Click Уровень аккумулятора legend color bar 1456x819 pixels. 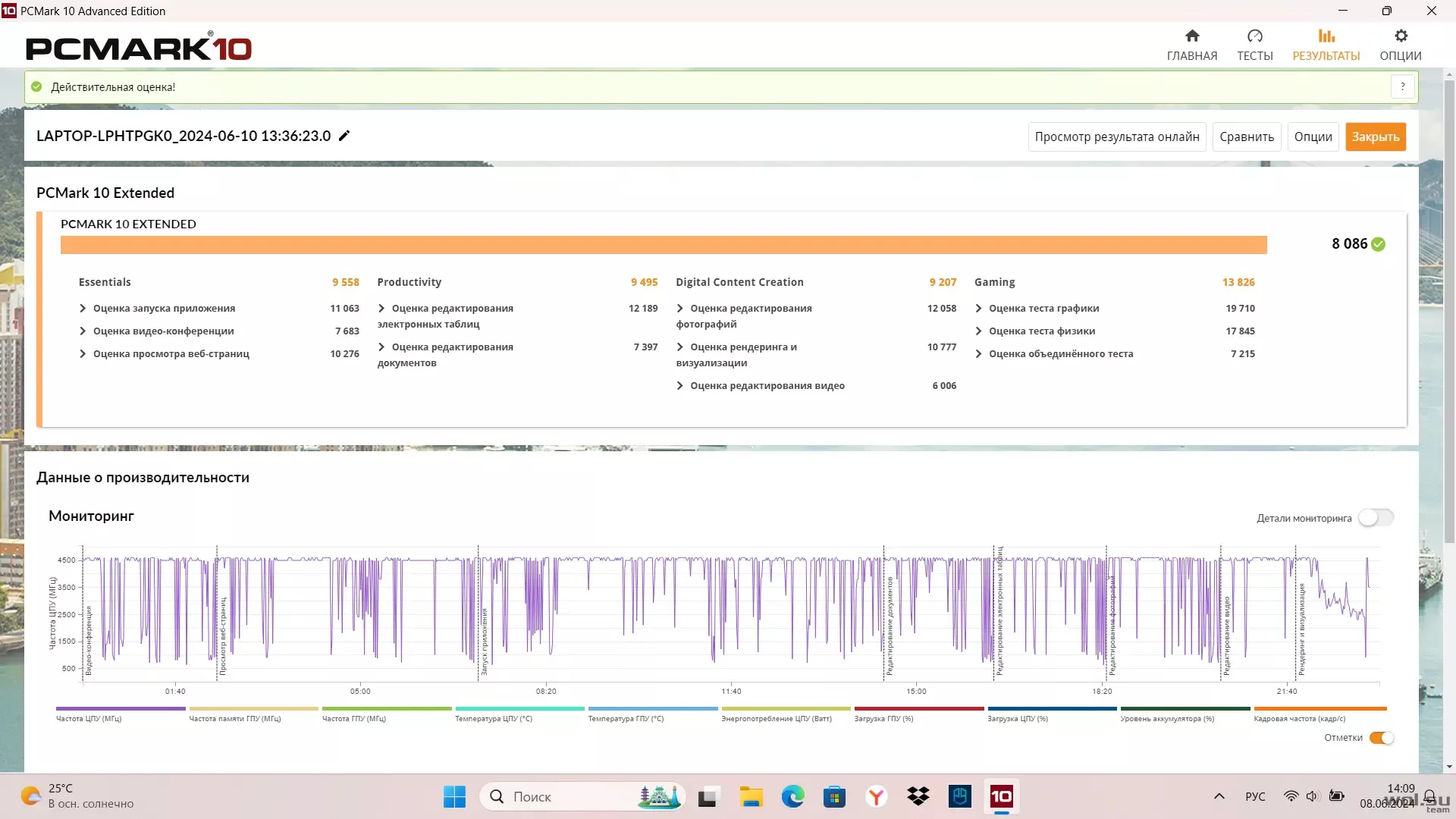pos(1185,709)
